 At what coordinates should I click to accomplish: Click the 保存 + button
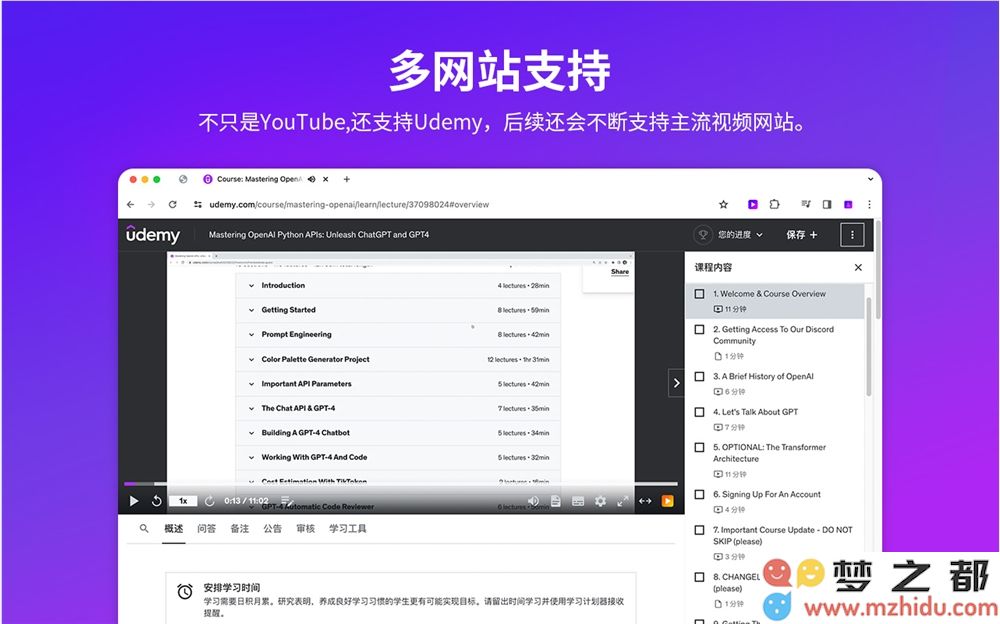click(802, 235)
